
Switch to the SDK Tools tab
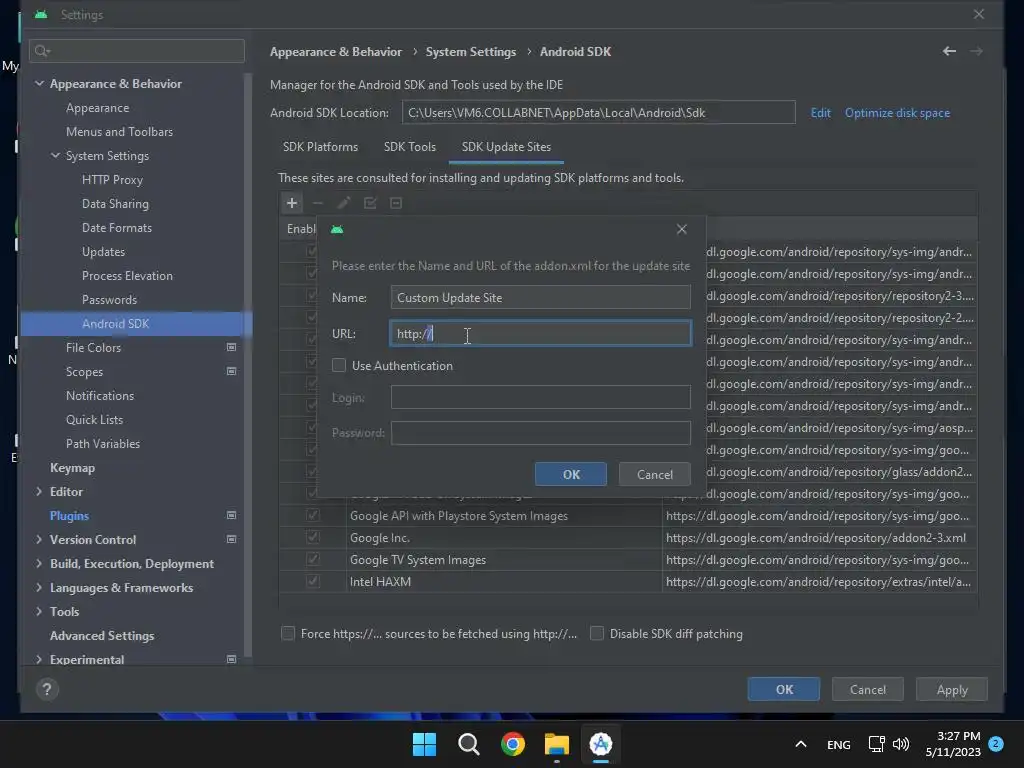point(409,147)
